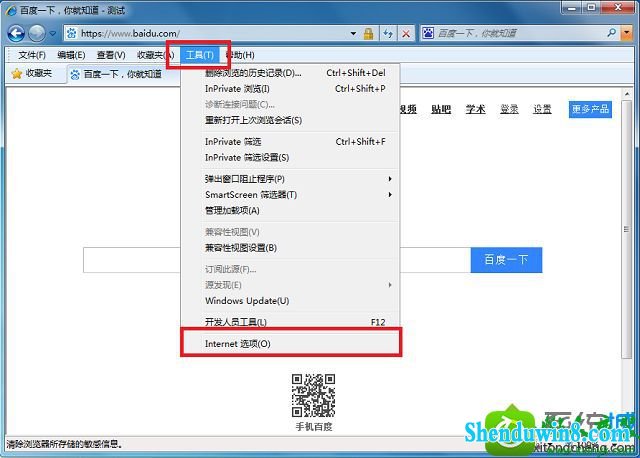Click the 手机百度 QR code image
Screen dimensions: 640x458
[x=313, y=395]
